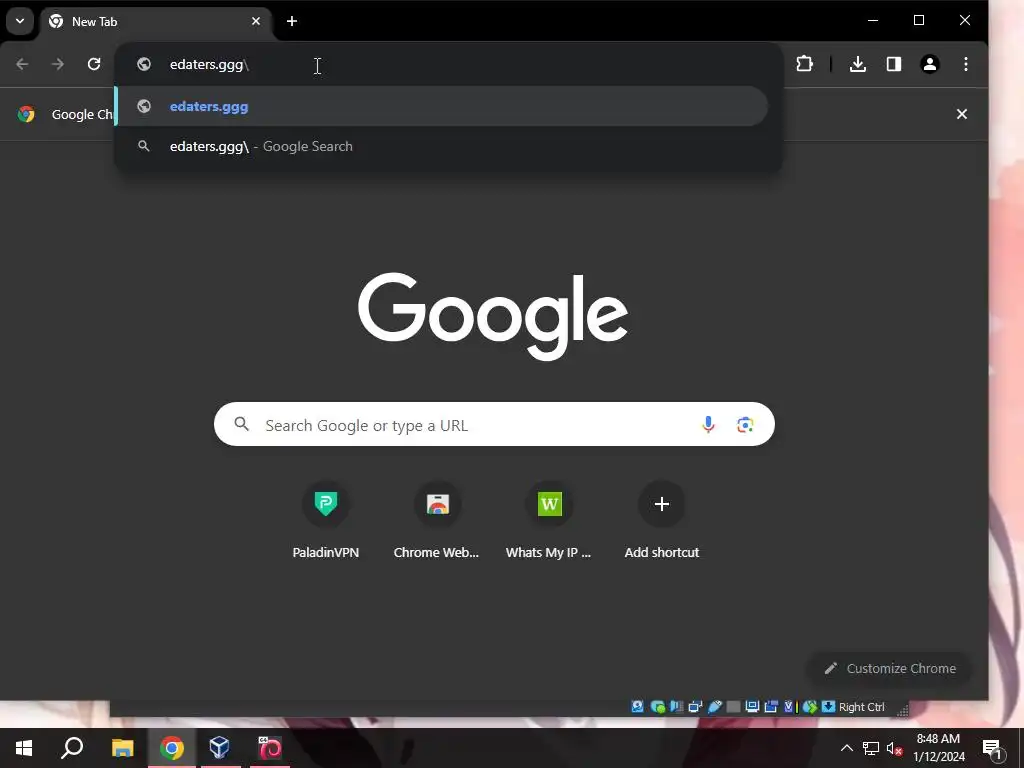The width and height of the screenshot is (1024, 768).
Task: Select the edaters.ggg URL suggestion
Action: pos(441,106)
